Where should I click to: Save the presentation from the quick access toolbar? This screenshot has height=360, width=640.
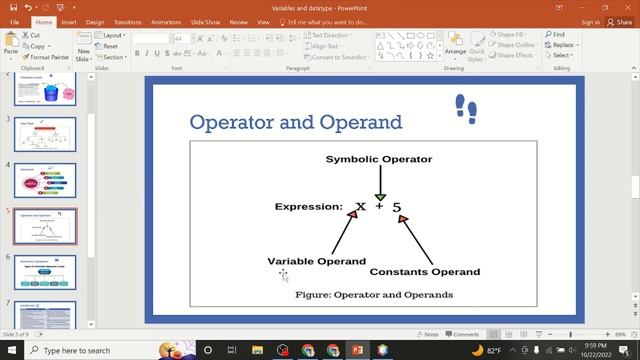13,7
